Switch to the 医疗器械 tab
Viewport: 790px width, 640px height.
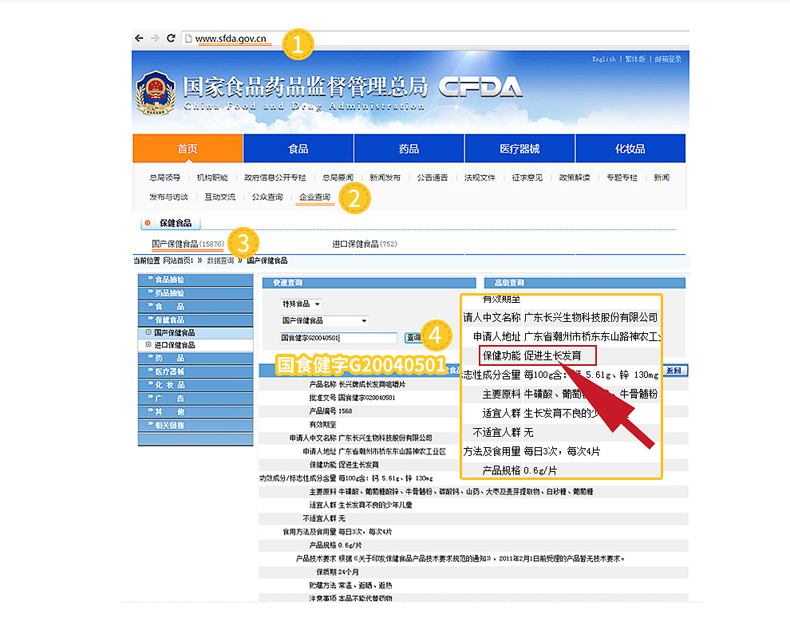(x=519, y=148)
